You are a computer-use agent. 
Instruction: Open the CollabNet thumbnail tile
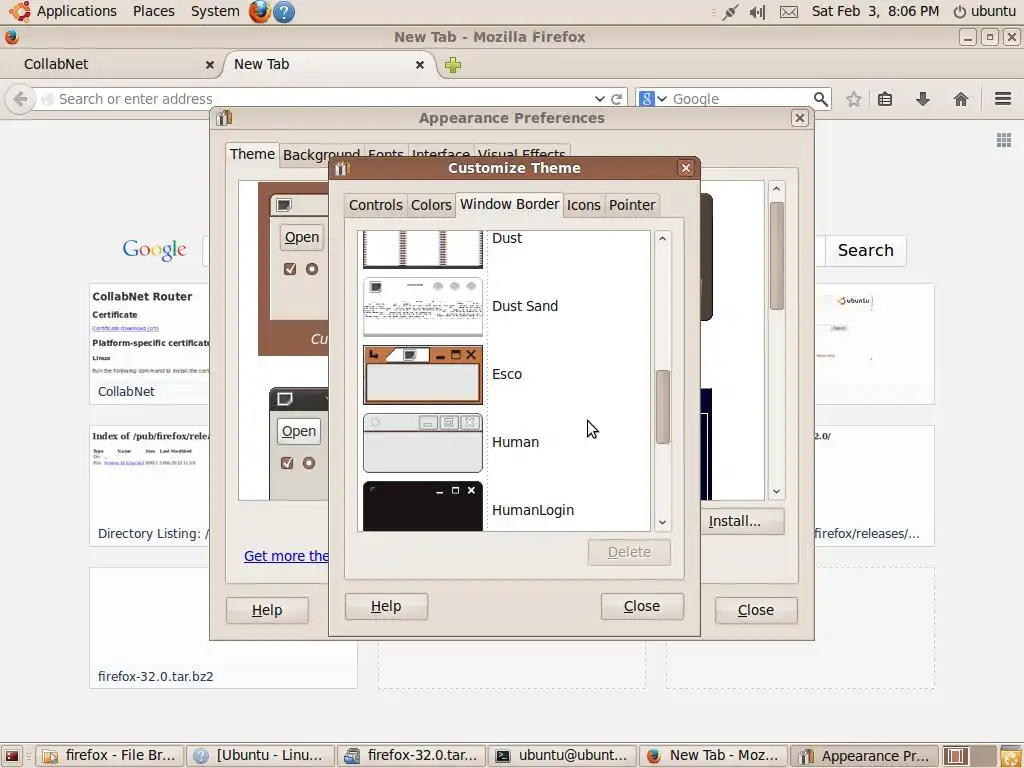[150, 344]
